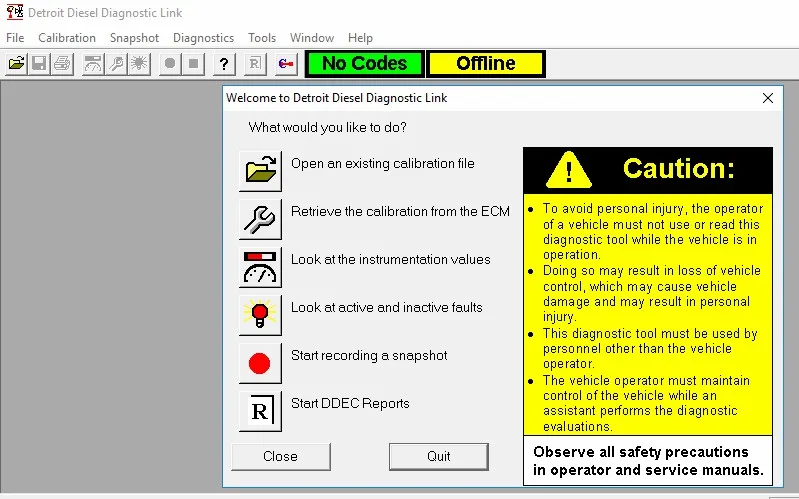Open the Tools menu
The image size is (799, 499).
click(262, 38)
